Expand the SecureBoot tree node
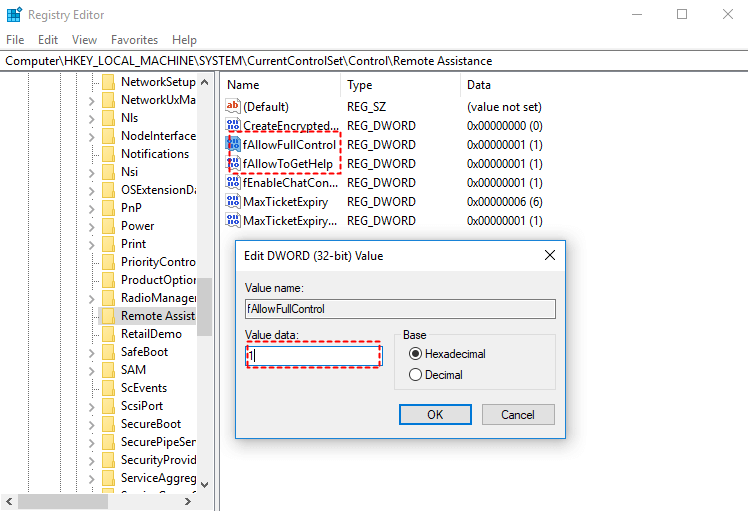The width and height of the screenshot is (748, 511). [x=92, y=425]
